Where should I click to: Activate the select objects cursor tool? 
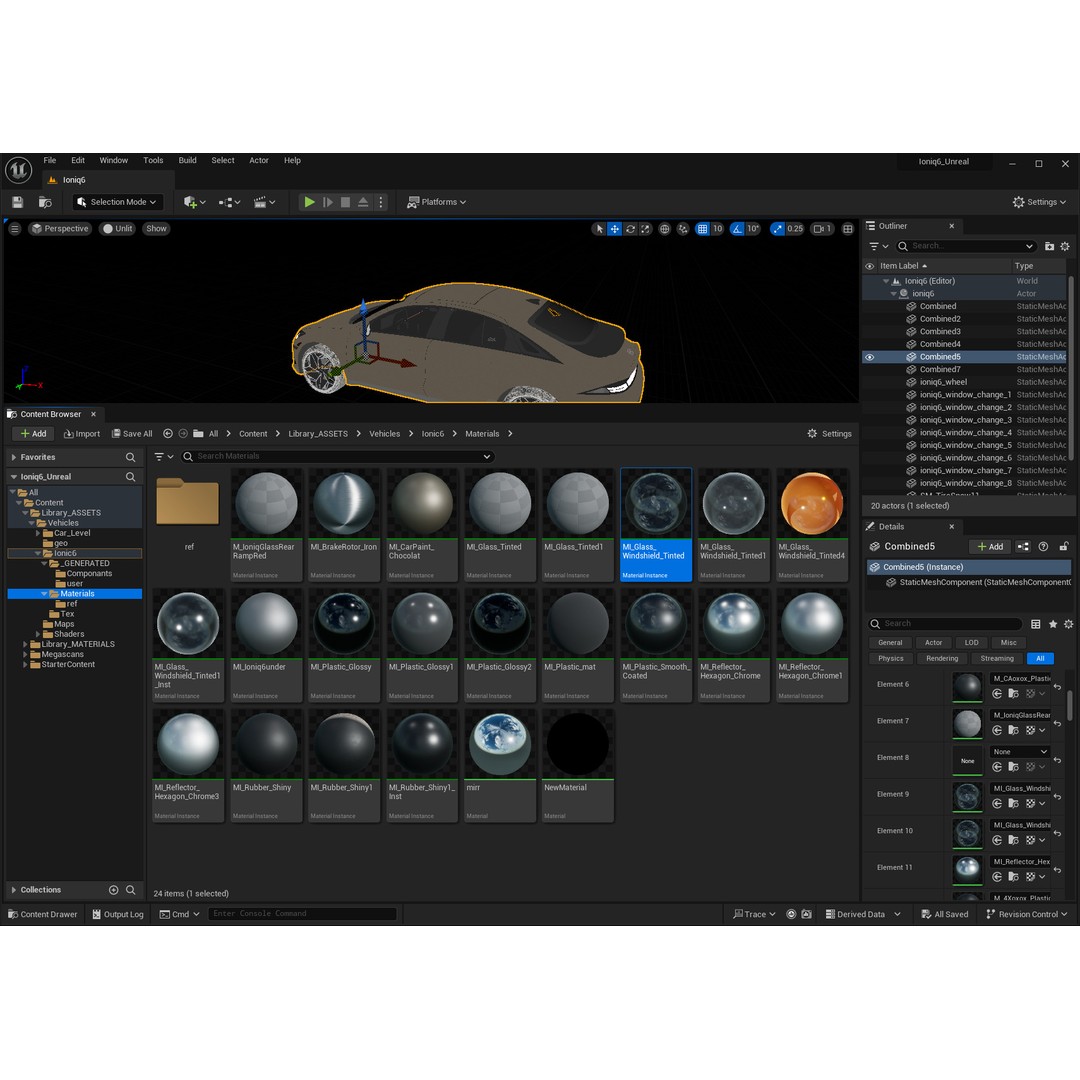599,229
